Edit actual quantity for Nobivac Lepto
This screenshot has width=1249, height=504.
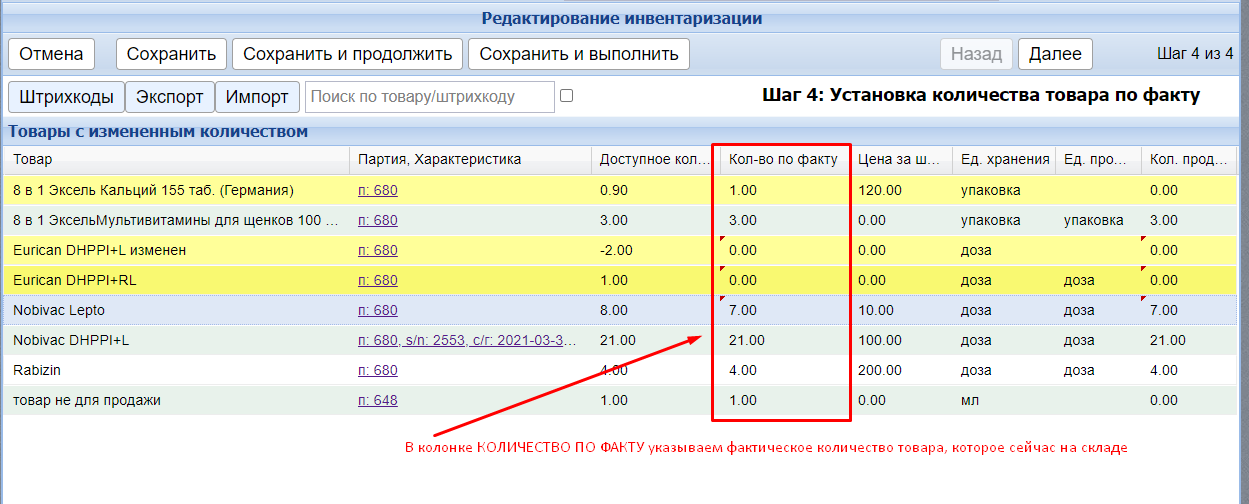click(x=783, y=311)
